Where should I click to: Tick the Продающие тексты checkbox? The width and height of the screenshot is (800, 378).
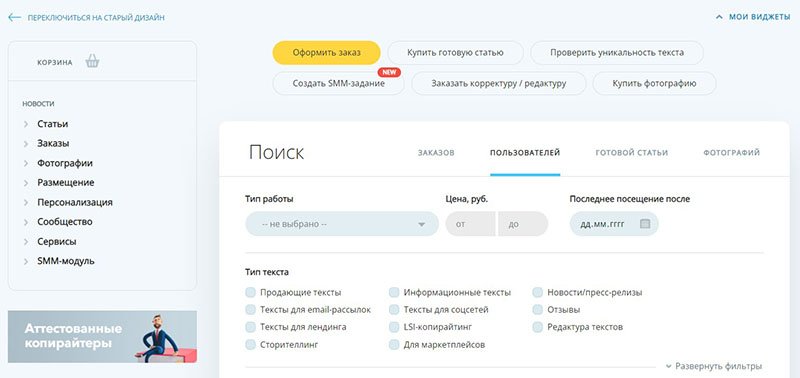coord(251,292)
